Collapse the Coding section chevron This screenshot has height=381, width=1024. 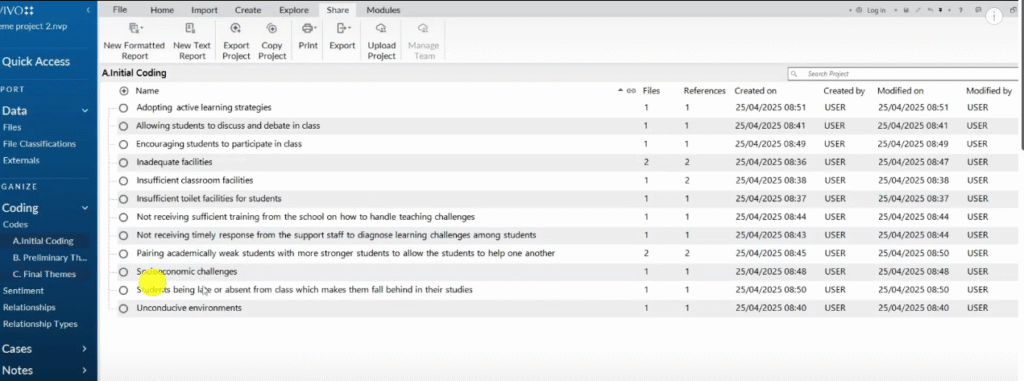pyautogui.click(x=85, y=208)
